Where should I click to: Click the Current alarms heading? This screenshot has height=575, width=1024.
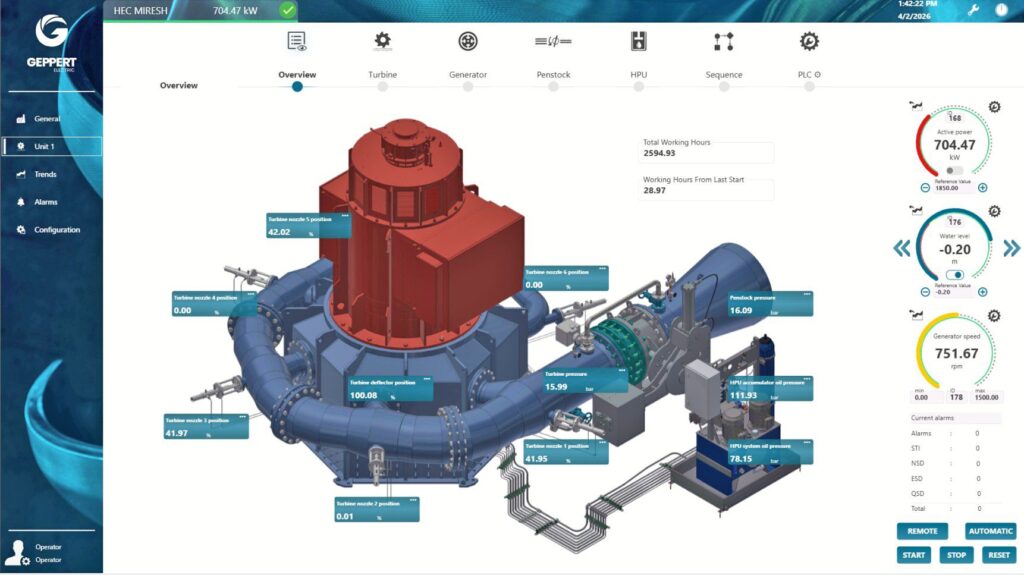coord(932,418)
